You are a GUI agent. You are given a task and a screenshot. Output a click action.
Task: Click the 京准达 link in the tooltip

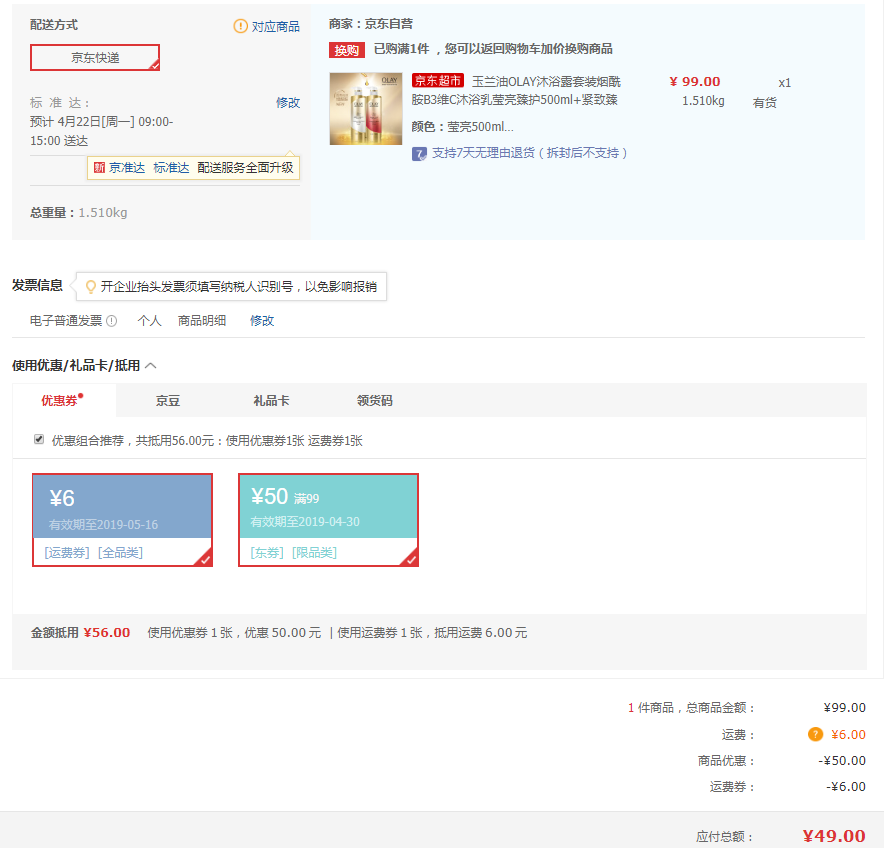pyautogui.click(x=127, y=168)
